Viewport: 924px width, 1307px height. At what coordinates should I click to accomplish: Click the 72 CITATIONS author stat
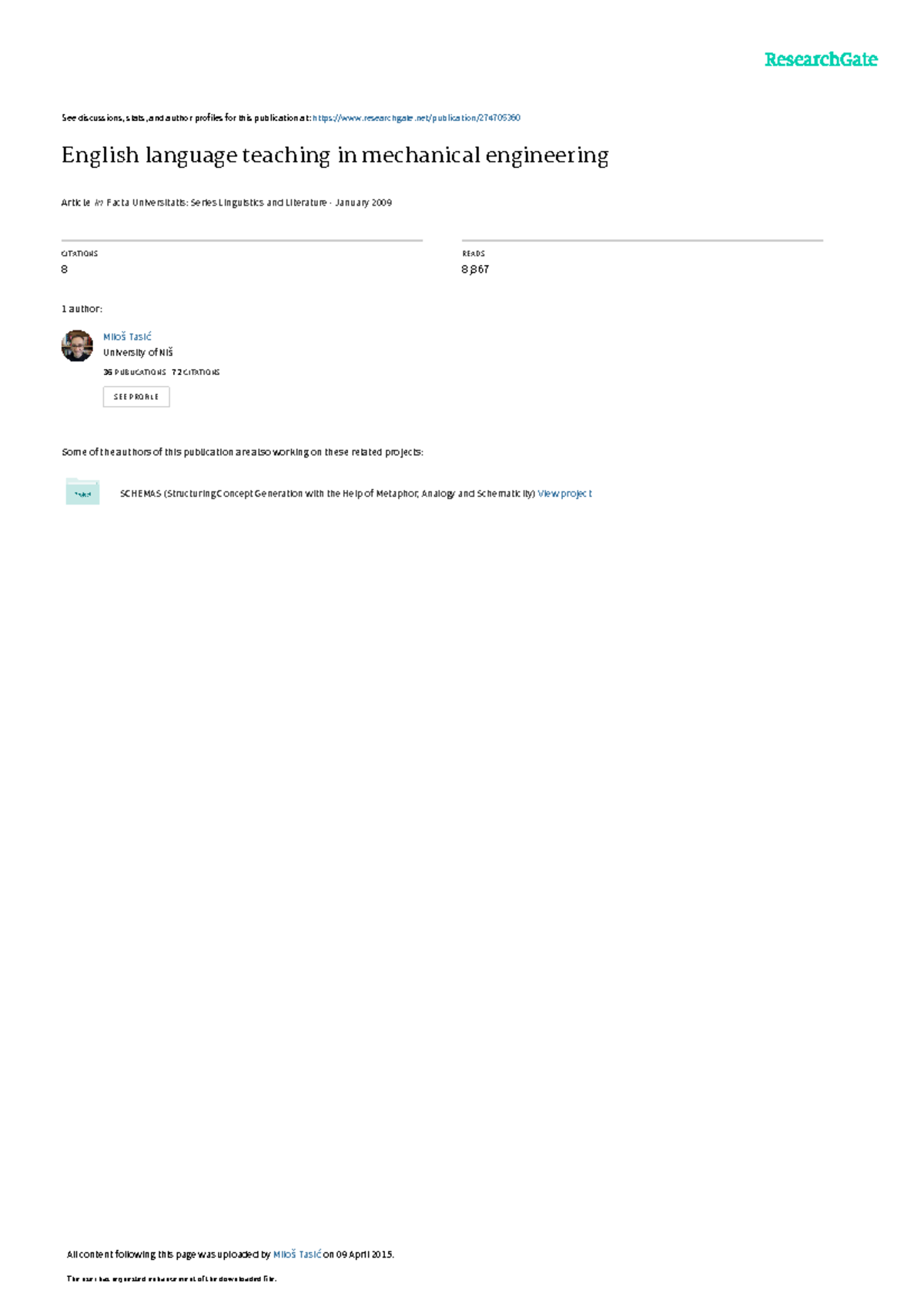[x=196, y=372]
